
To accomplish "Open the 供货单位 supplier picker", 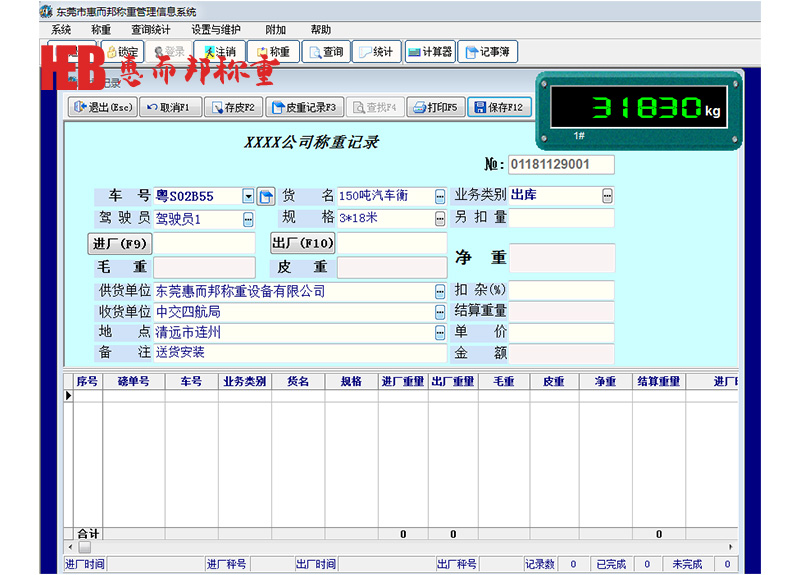I will coord(439,292).
